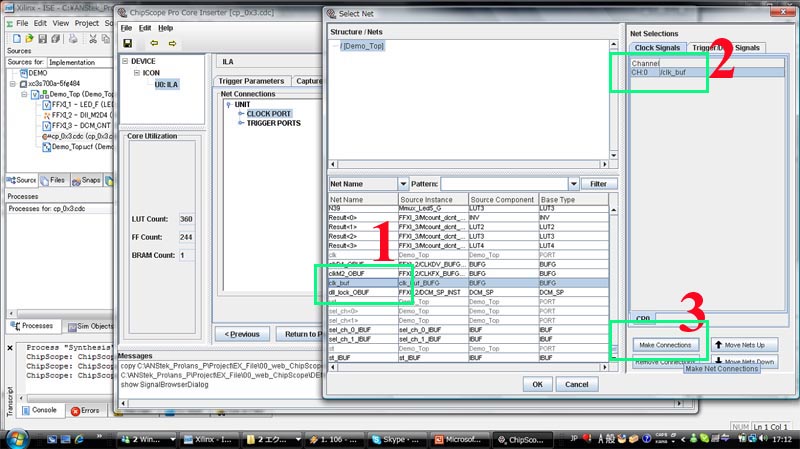
Task: Open Help menu in ChipScope Core Inserter
Action: point(165,28)
